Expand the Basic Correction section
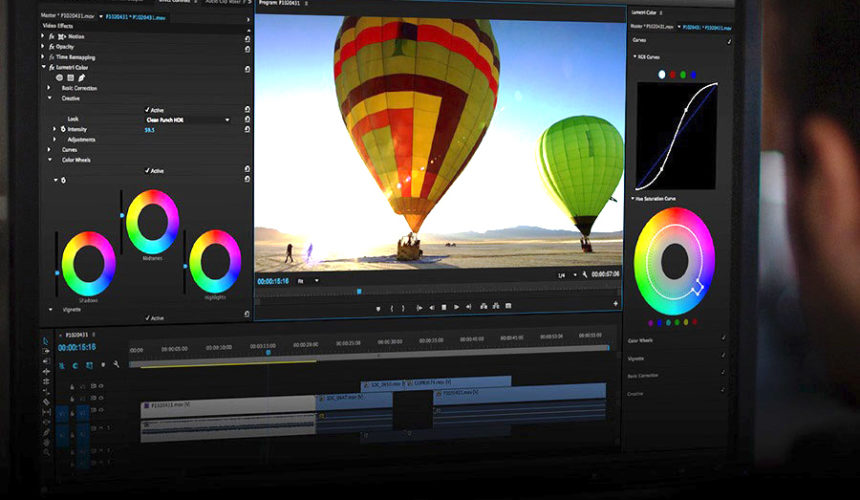 coord(49,88)
